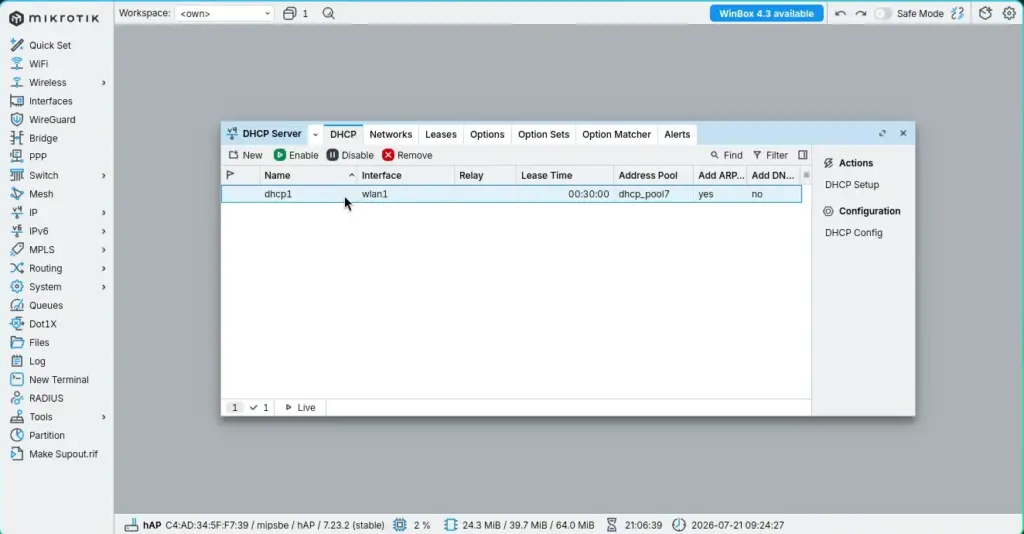The image size is (1024, 534).
Task: Click the windows count icon beside workspace
Action: click(x=289, y=13)
